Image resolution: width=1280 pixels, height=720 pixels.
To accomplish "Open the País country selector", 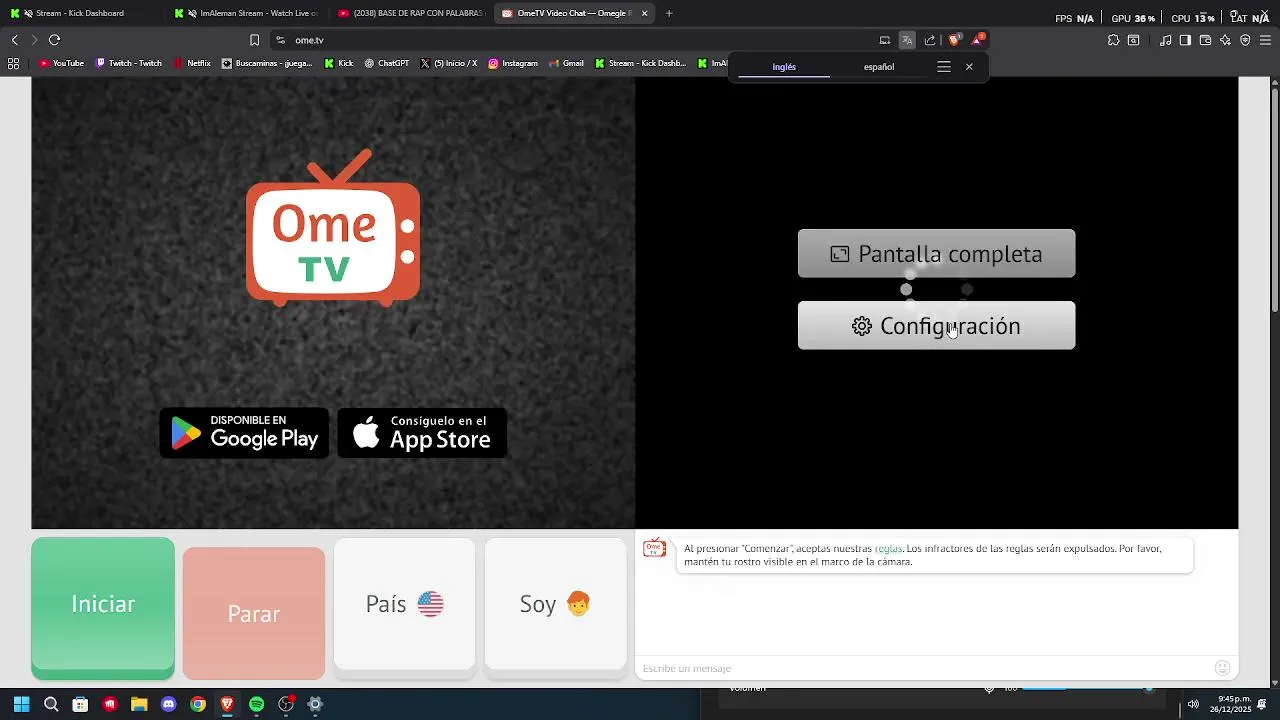I will 404,604.
